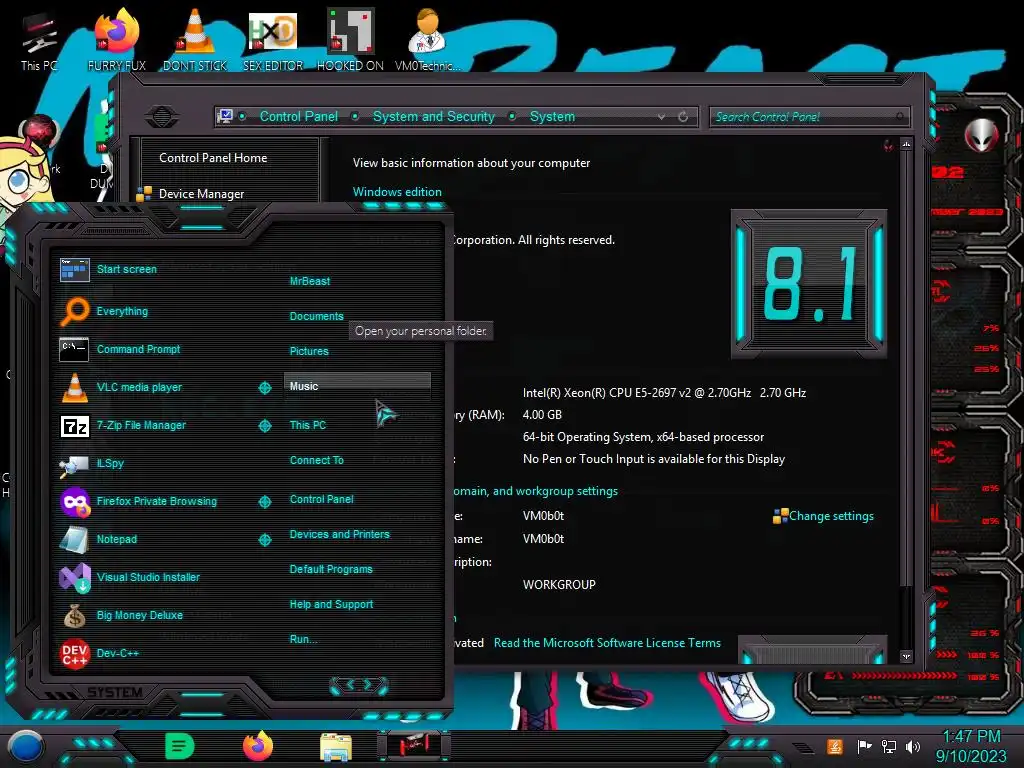Launch Big Money Deluxe icon
Viewport: 1024px width, 768px height.
[74, 615]
